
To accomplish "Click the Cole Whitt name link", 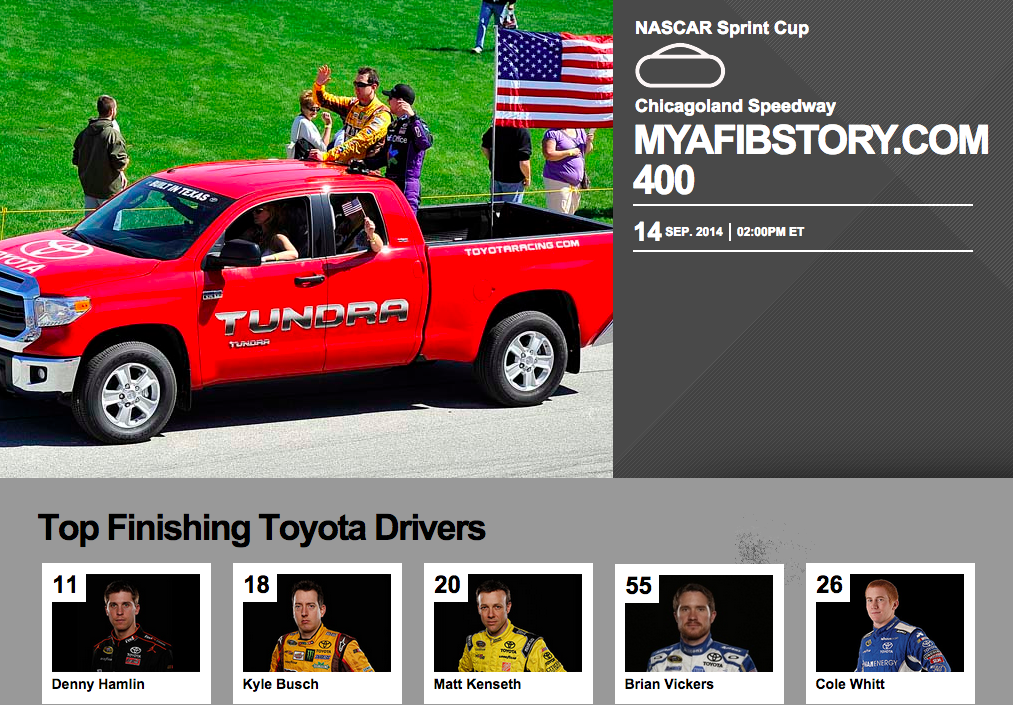I will click(850, 684).
